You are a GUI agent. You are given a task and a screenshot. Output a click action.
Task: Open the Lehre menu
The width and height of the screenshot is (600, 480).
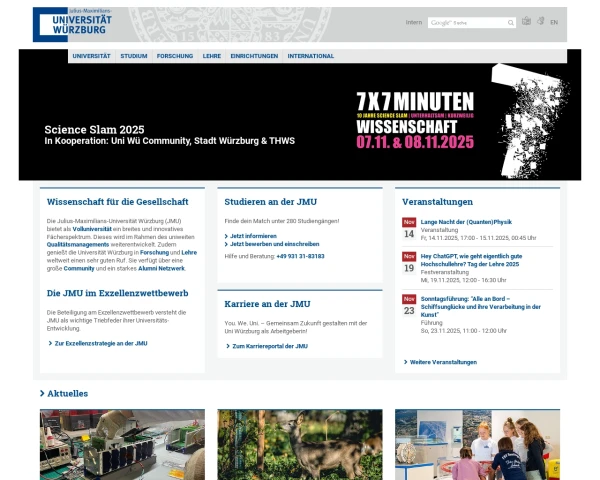212,56
